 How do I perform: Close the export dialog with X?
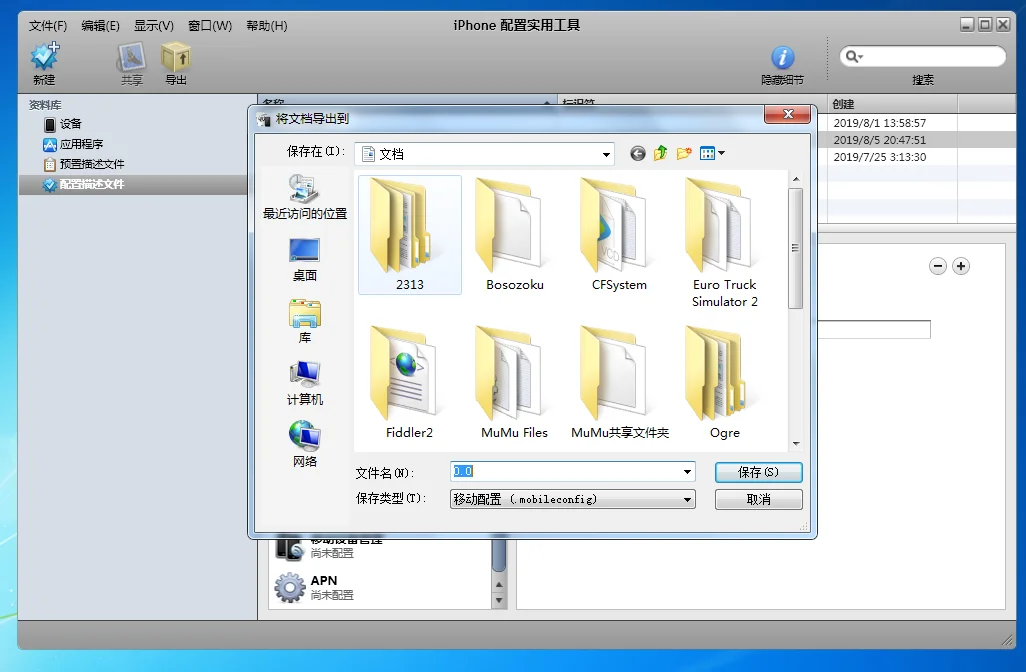pyautogui.click(x=788, y=115)
